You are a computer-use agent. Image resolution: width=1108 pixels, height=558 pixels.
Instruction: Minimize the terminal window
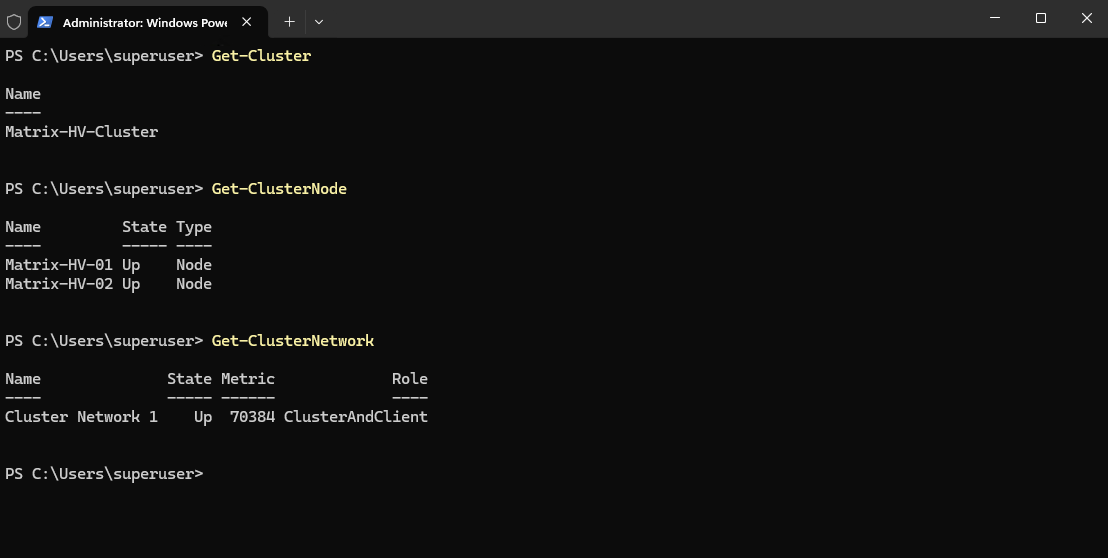pyautogui.click(x=995, y=18)
